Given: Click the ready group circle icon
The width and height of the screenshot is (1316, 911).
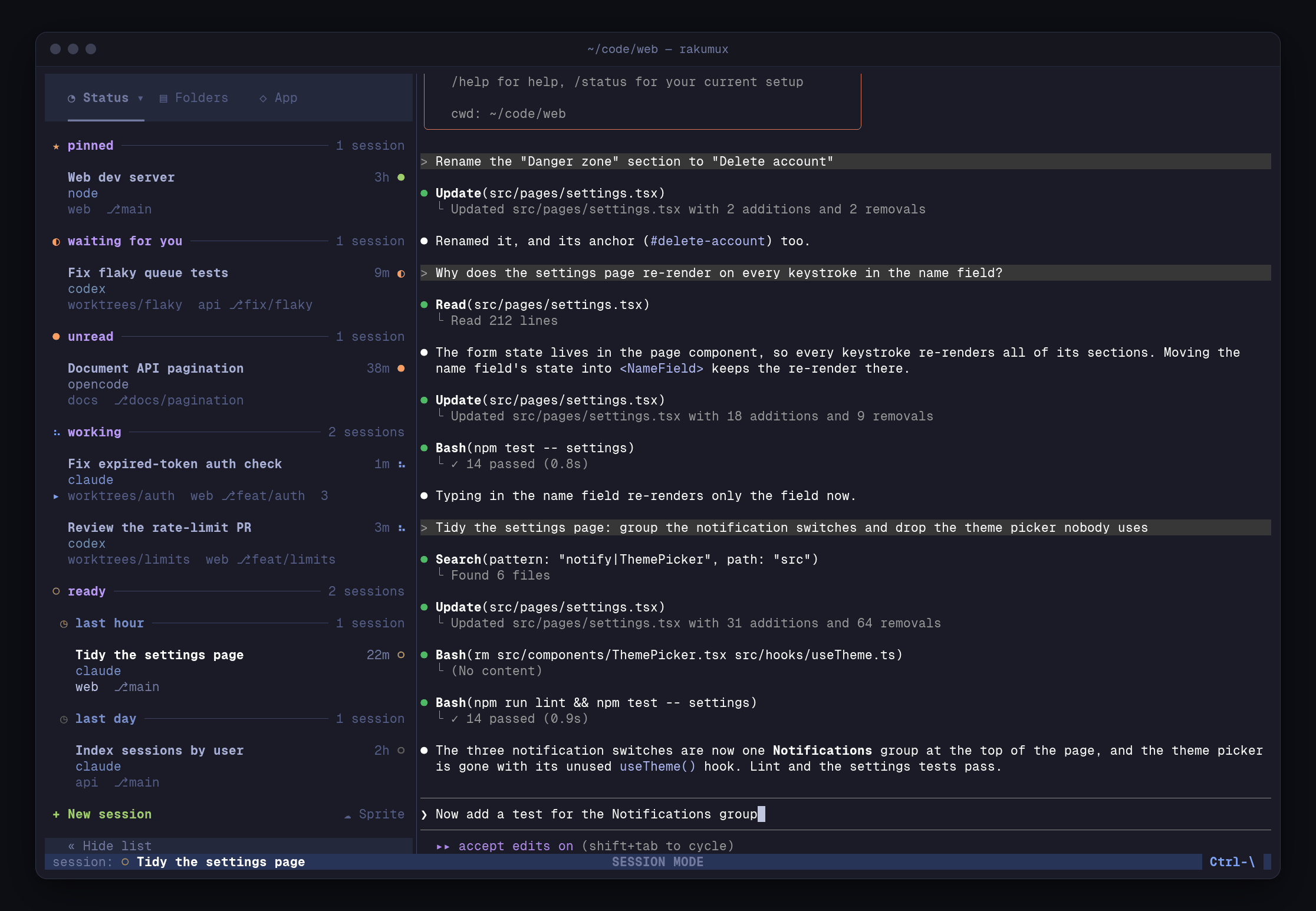Looking at the screenshot, I should [56, 591].
